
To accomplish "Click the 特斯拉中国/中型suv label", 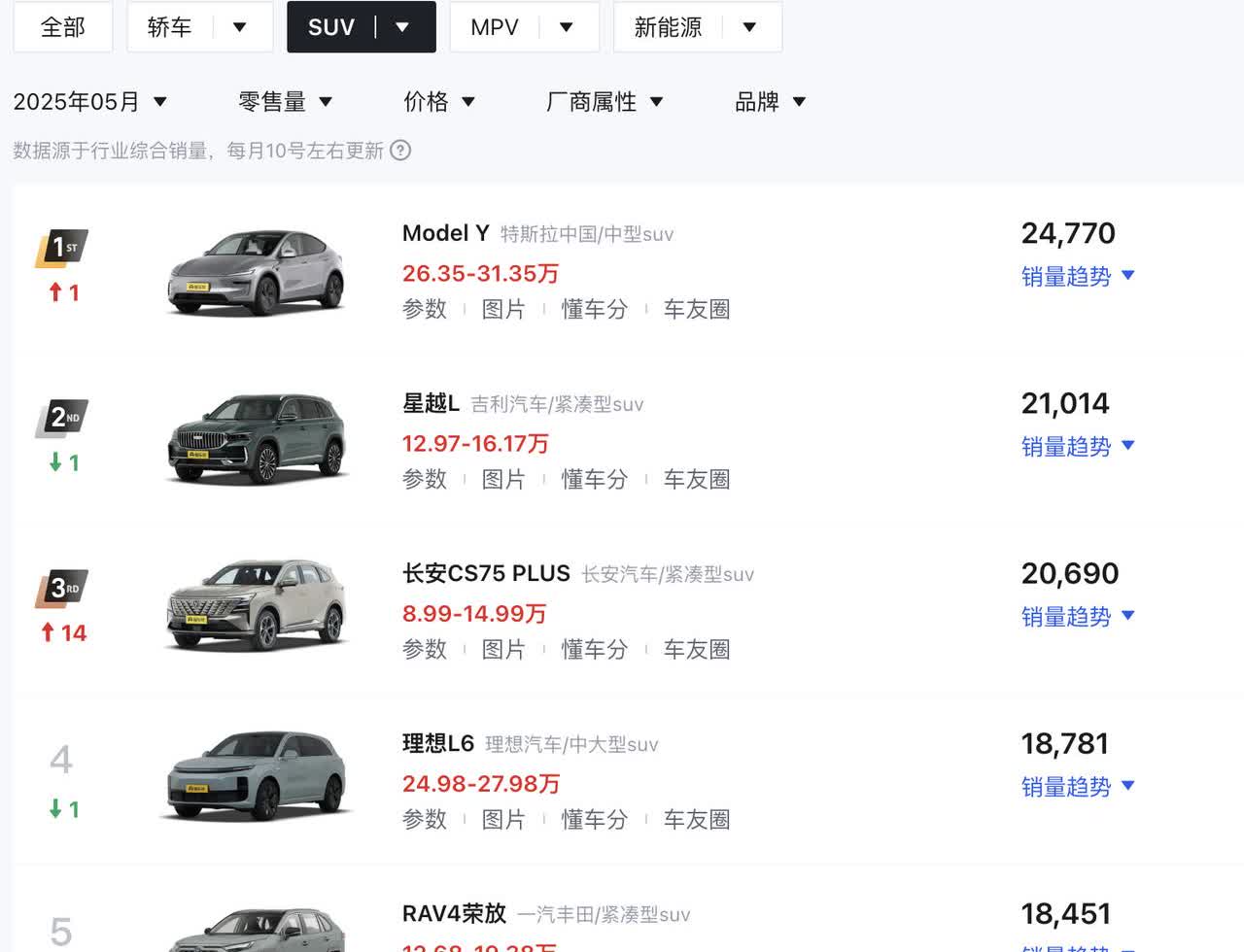I will click(x=587, y=234).
